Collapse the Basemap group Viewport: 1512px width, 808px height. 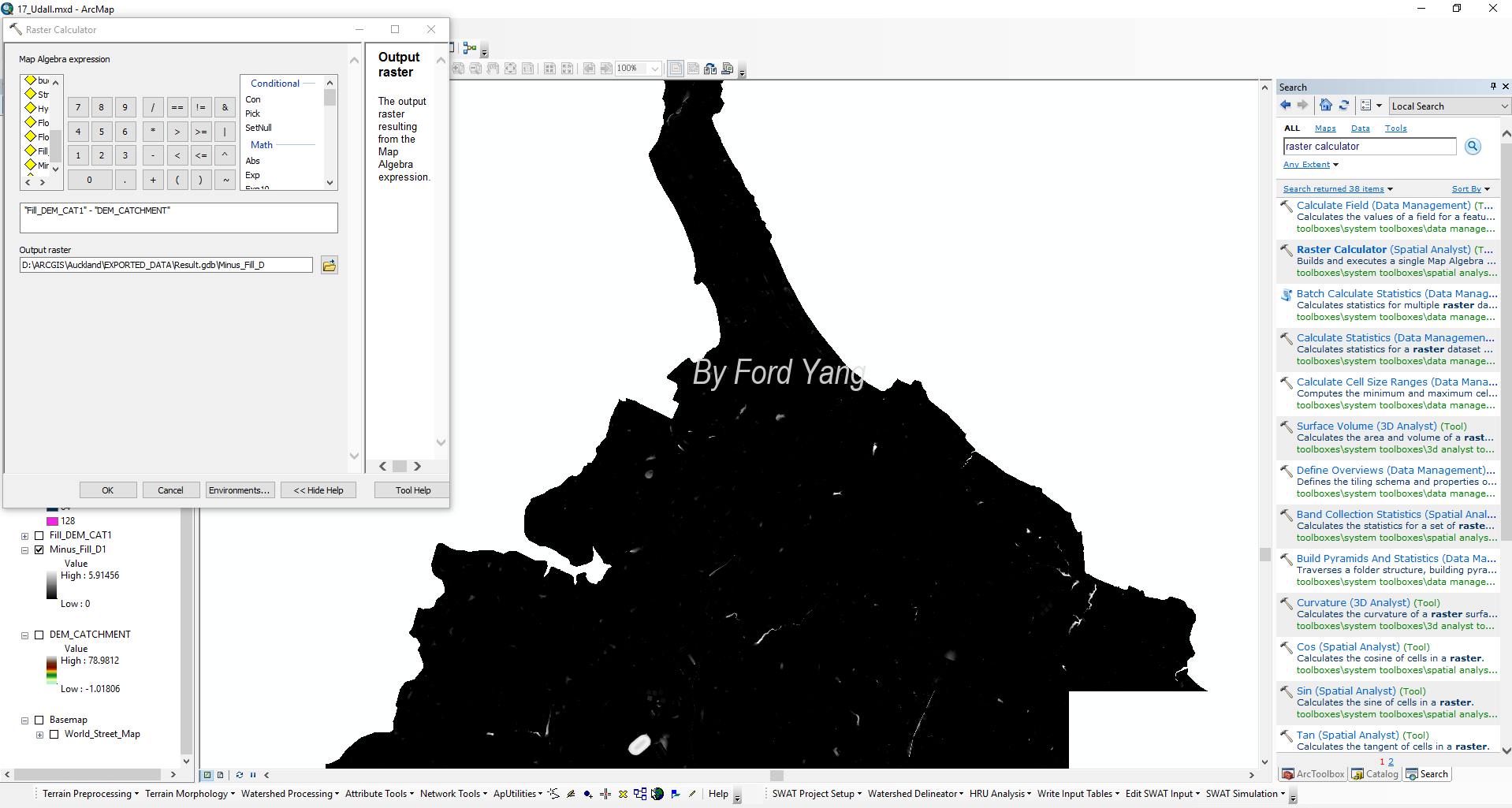tap(24, 720)
